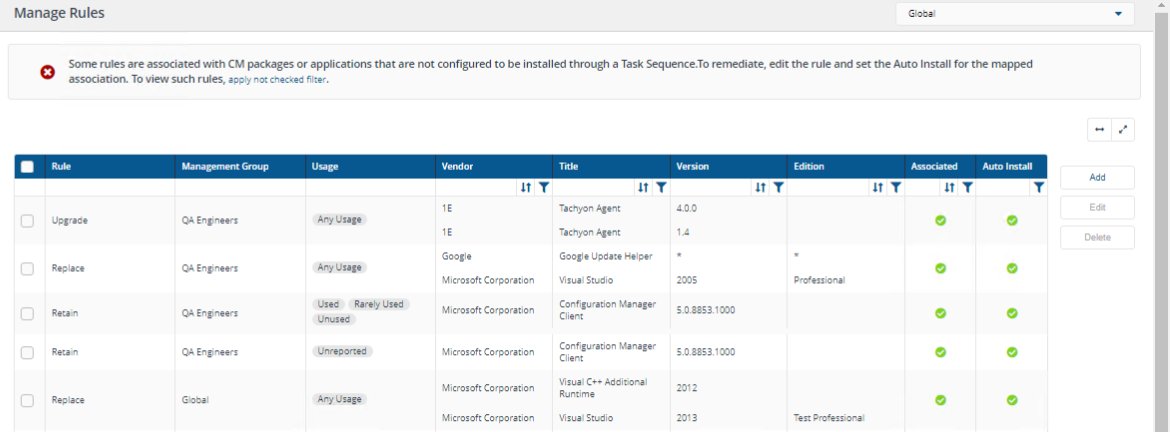Click the diagonal expand fullscreen icon

(x=1123, y=129)
